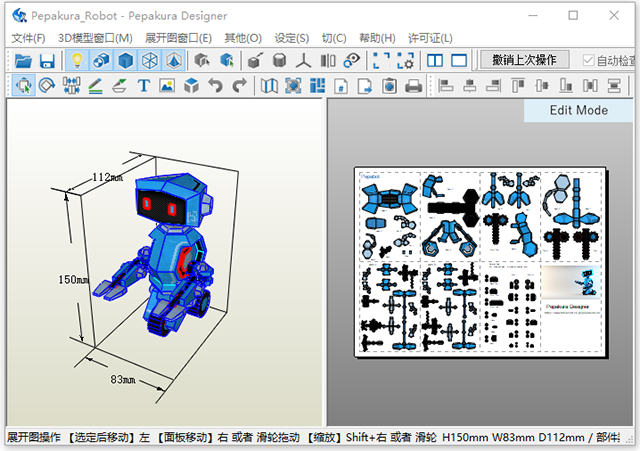Click the Undo arrow icon
Viewport: 640px width, 451px height.
(216, 86)
